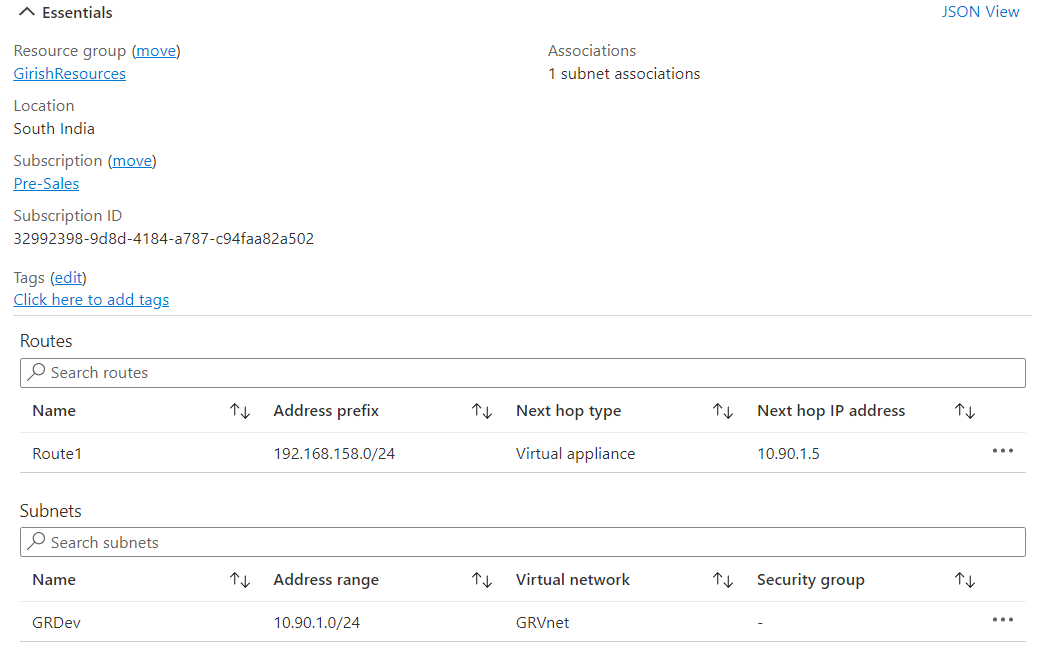Click edit link next to Tags
The width and height of the screenshot is (1041, 655).
click(68, 278)
